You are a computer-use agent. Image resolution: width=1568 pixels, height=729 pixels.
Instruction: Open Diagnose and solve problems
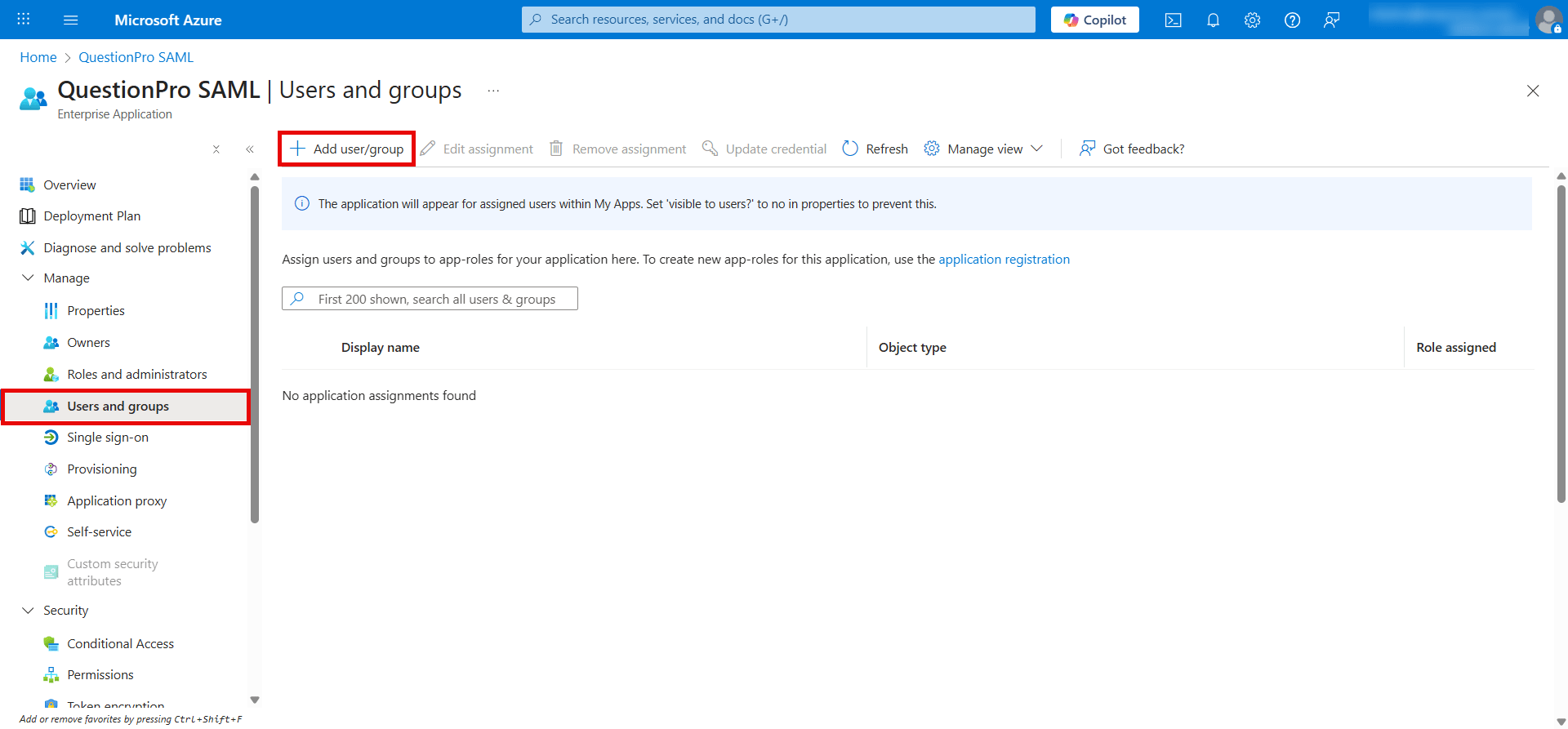(127, 248)
